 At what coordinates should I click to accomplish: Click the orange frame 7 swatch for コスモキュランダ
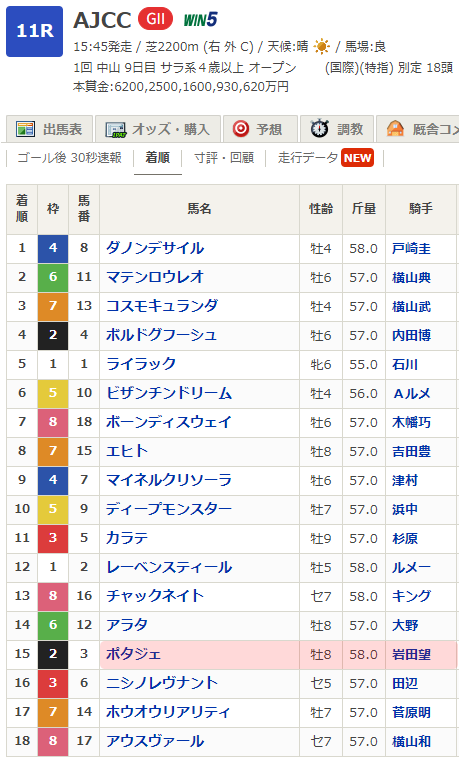[53, 306]
